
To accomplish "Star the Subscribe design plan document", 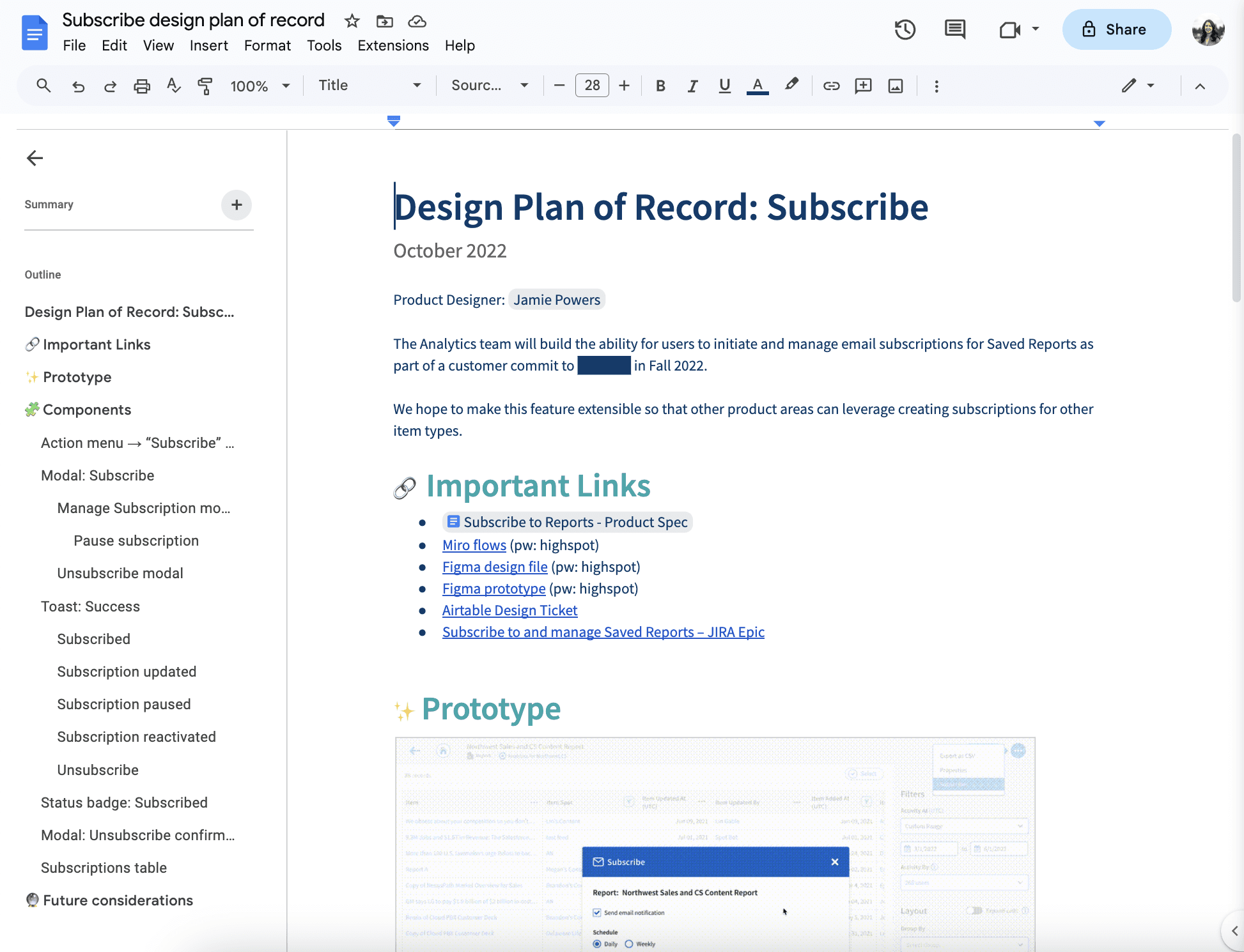I will [x=352, y=21].
